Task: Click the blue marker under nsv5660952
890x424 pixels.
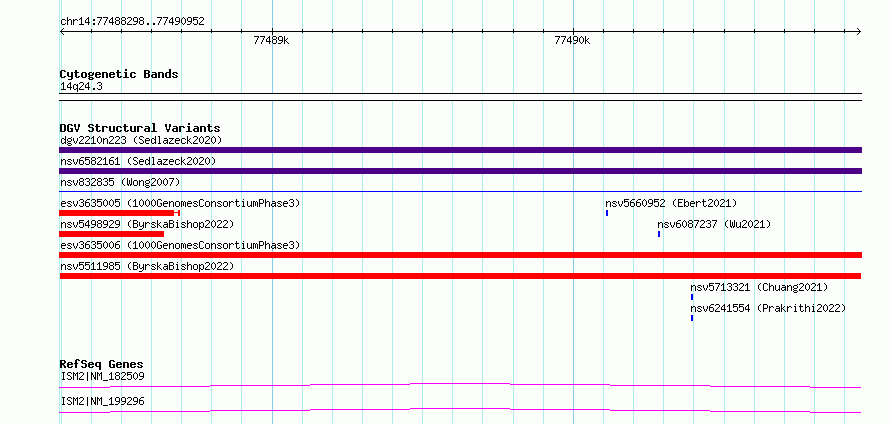Action: (x=607, y=213)
